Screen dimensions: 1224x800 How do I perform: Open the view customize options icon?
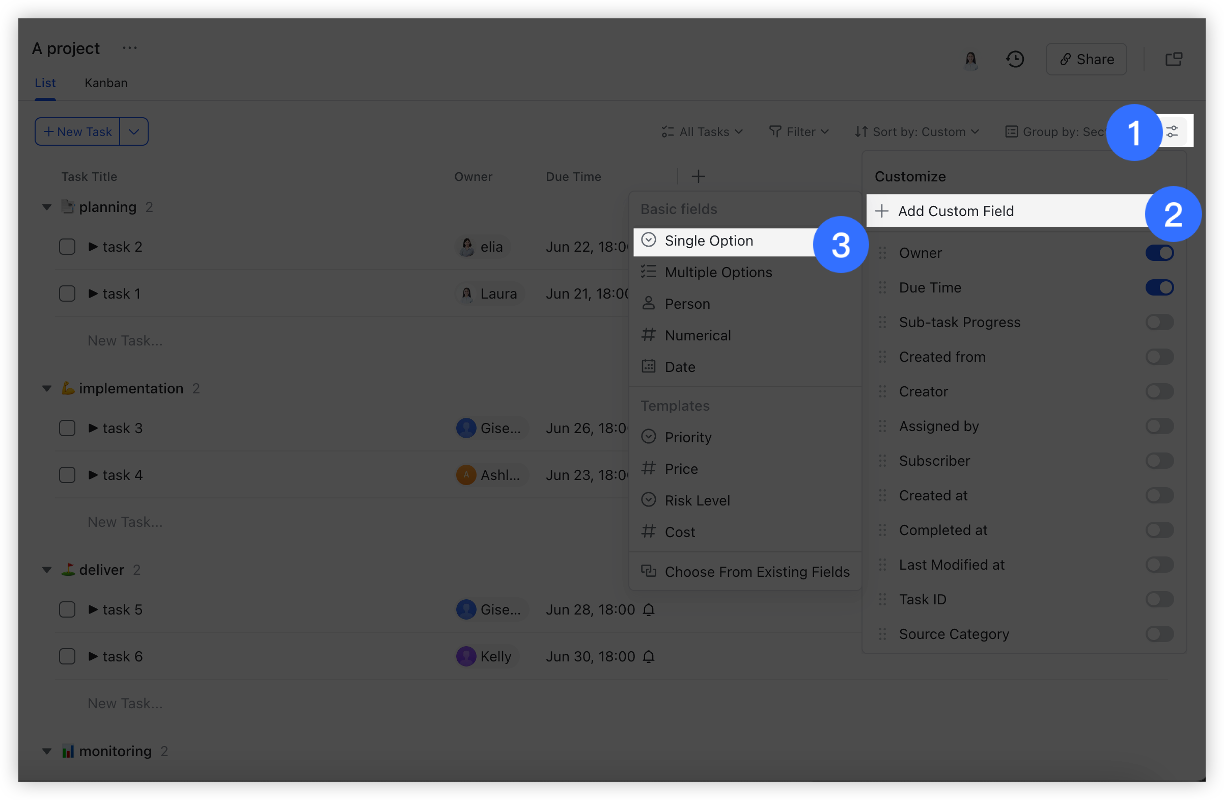point(1170,130)
